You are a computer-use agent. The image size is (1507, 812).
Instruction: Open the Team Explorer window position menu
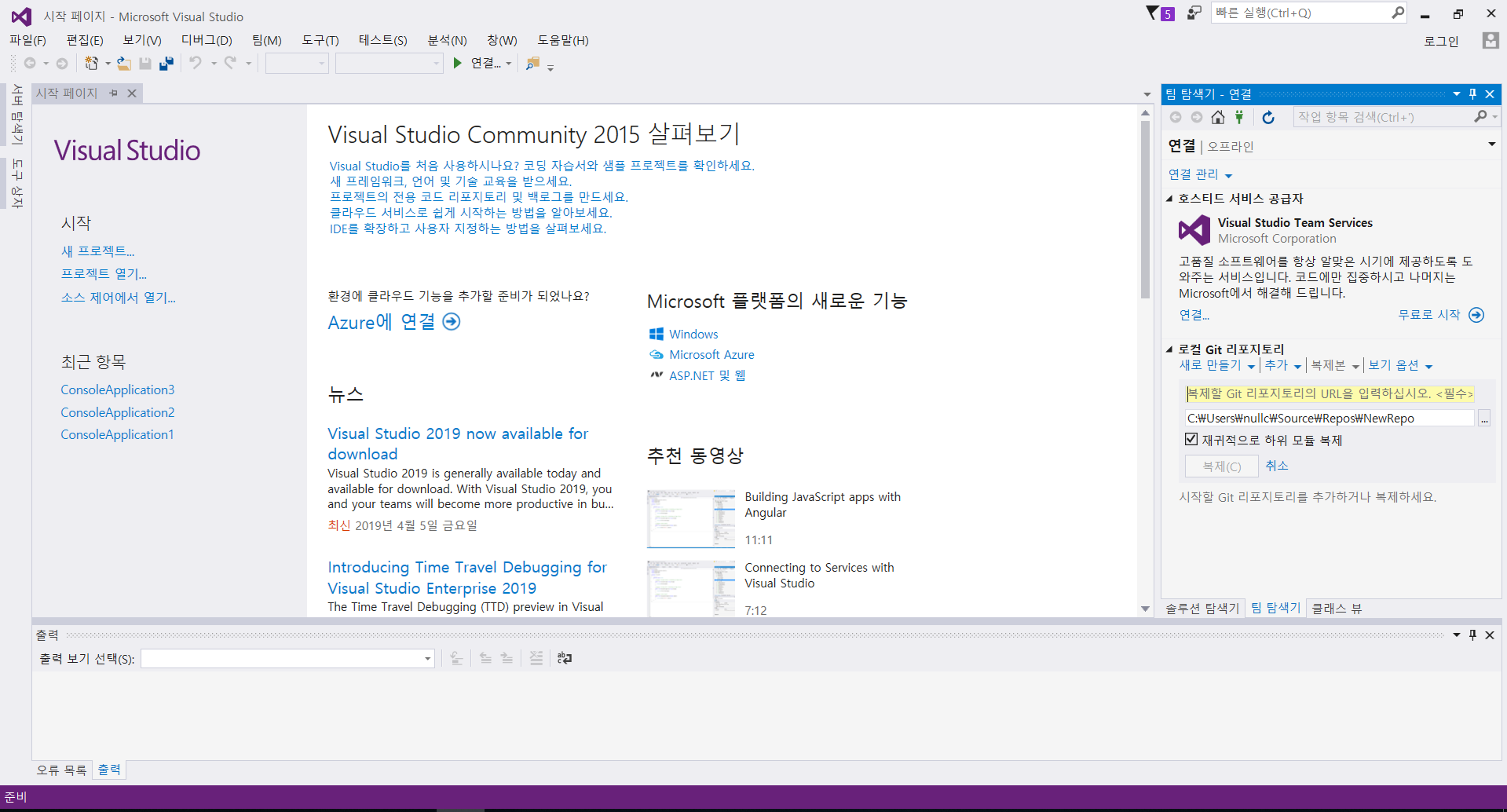[1456, 93]
